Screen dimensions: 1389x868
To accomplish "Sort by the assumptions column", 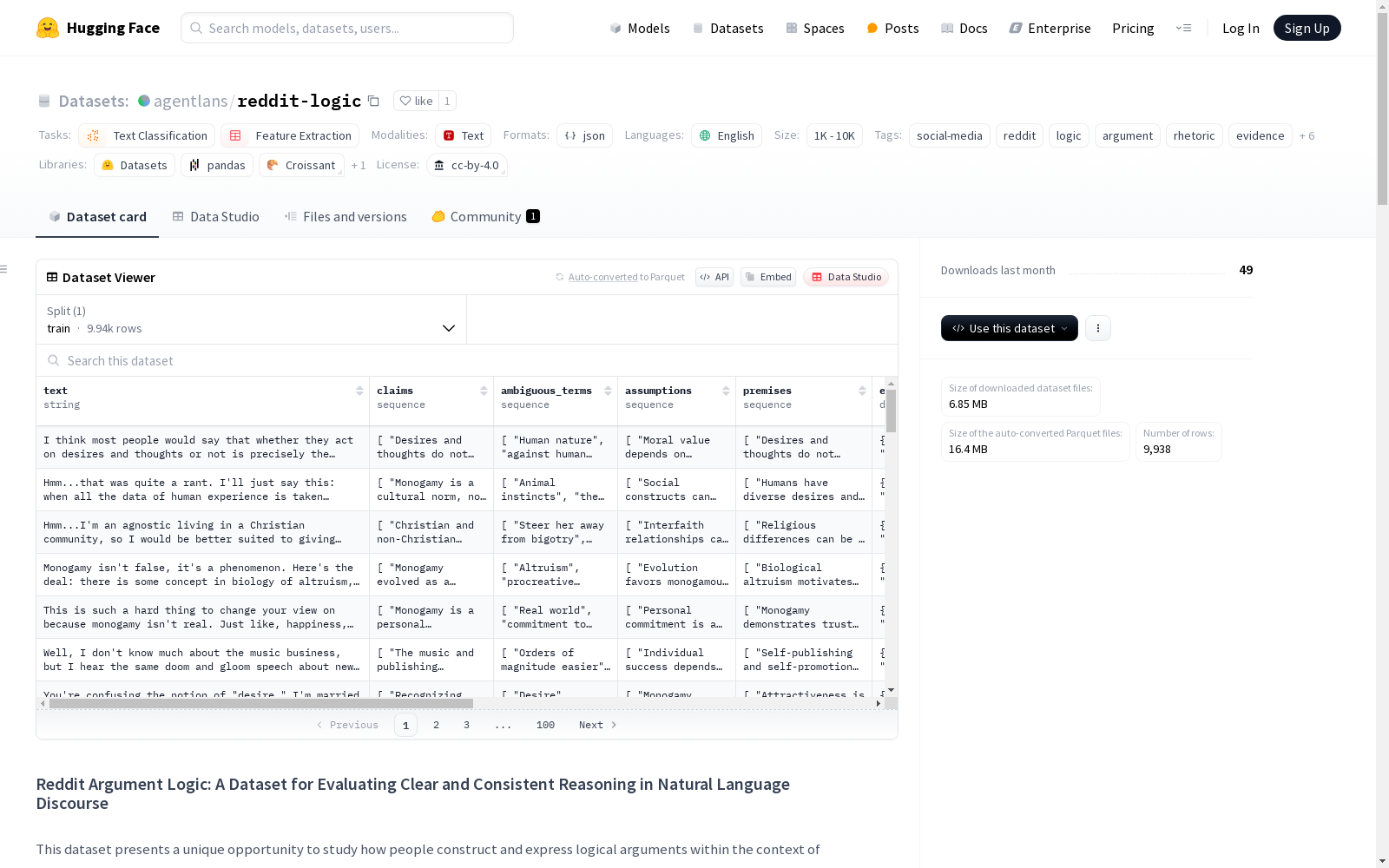I will (726, 391).
